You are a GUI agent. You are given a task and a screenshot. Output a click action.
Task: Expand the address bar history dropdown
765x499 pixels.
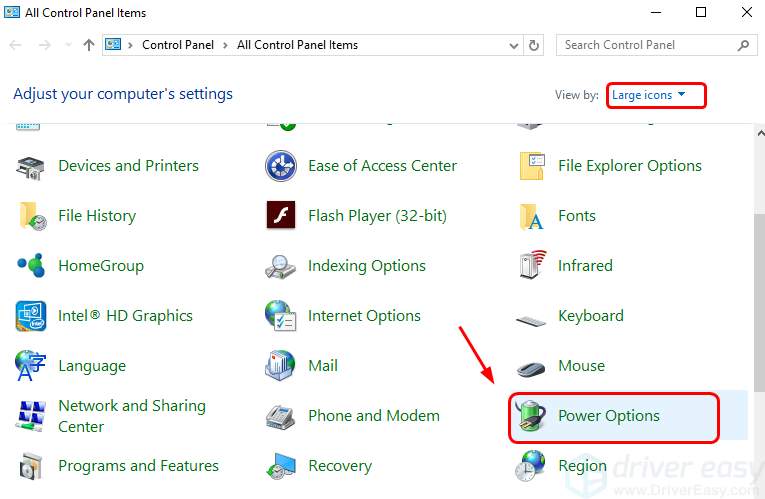[x=513, y=46]
